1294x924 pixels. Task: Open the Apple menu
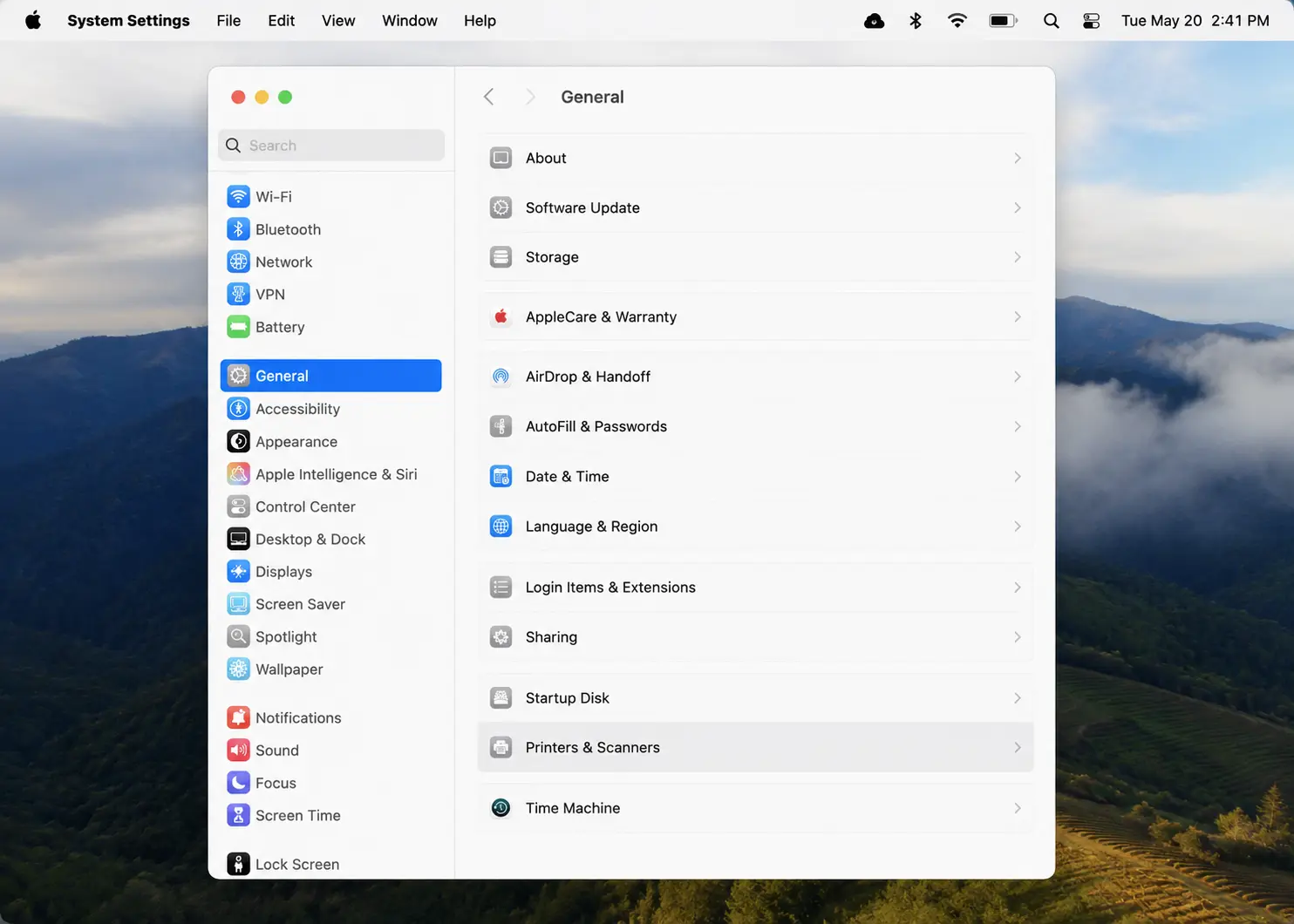pos(33,21)
